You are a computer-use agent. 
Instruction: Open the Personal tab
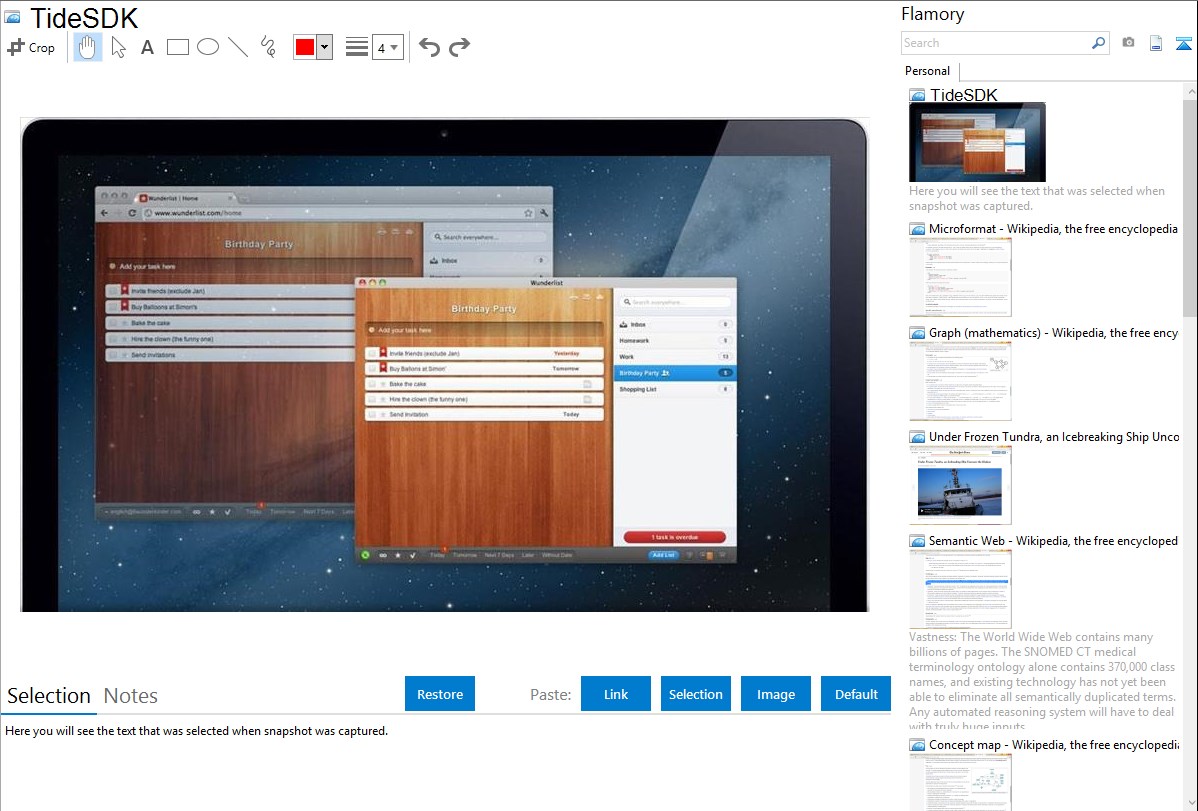point(927,71)
